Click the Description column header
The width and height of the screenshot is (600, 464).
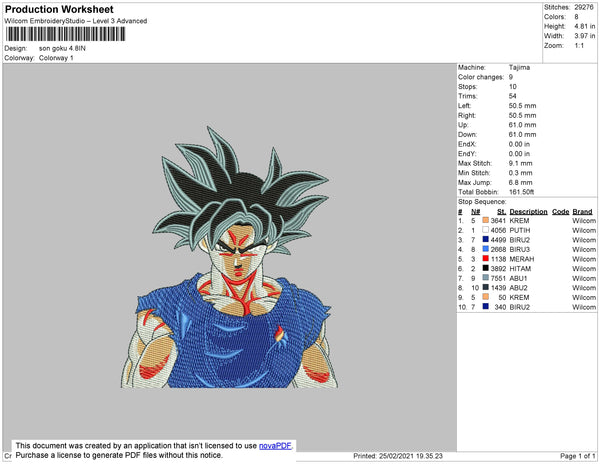click(x=528, y=212)
